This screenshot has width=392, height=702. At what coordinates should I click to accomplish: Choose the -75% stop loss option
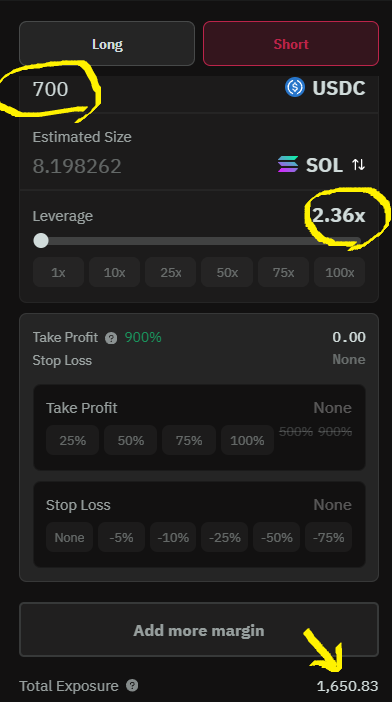pos(328,537)
